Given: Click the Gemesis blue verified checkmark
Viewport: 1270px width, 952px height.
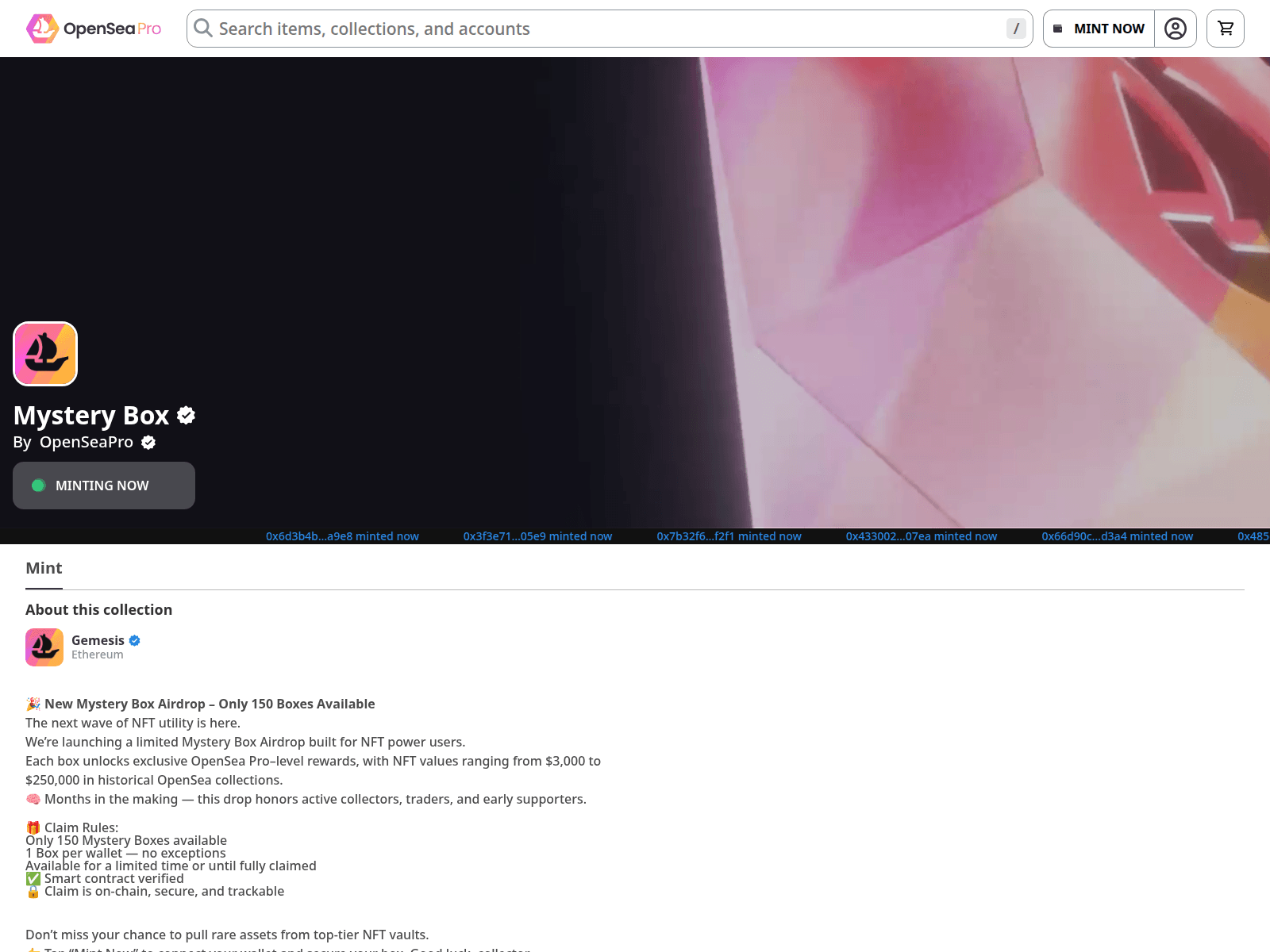Looking at the screenshot, I should 135,640.
